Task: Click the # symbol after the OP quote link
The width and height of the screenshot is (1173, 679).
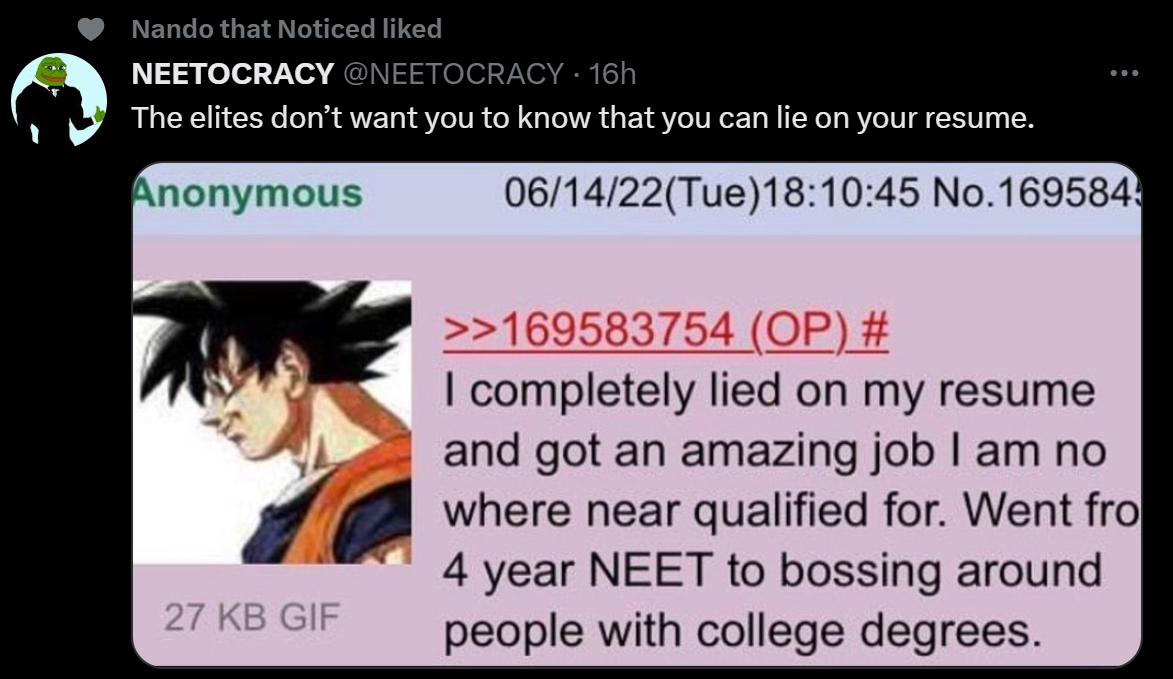Action: point(875,330)
